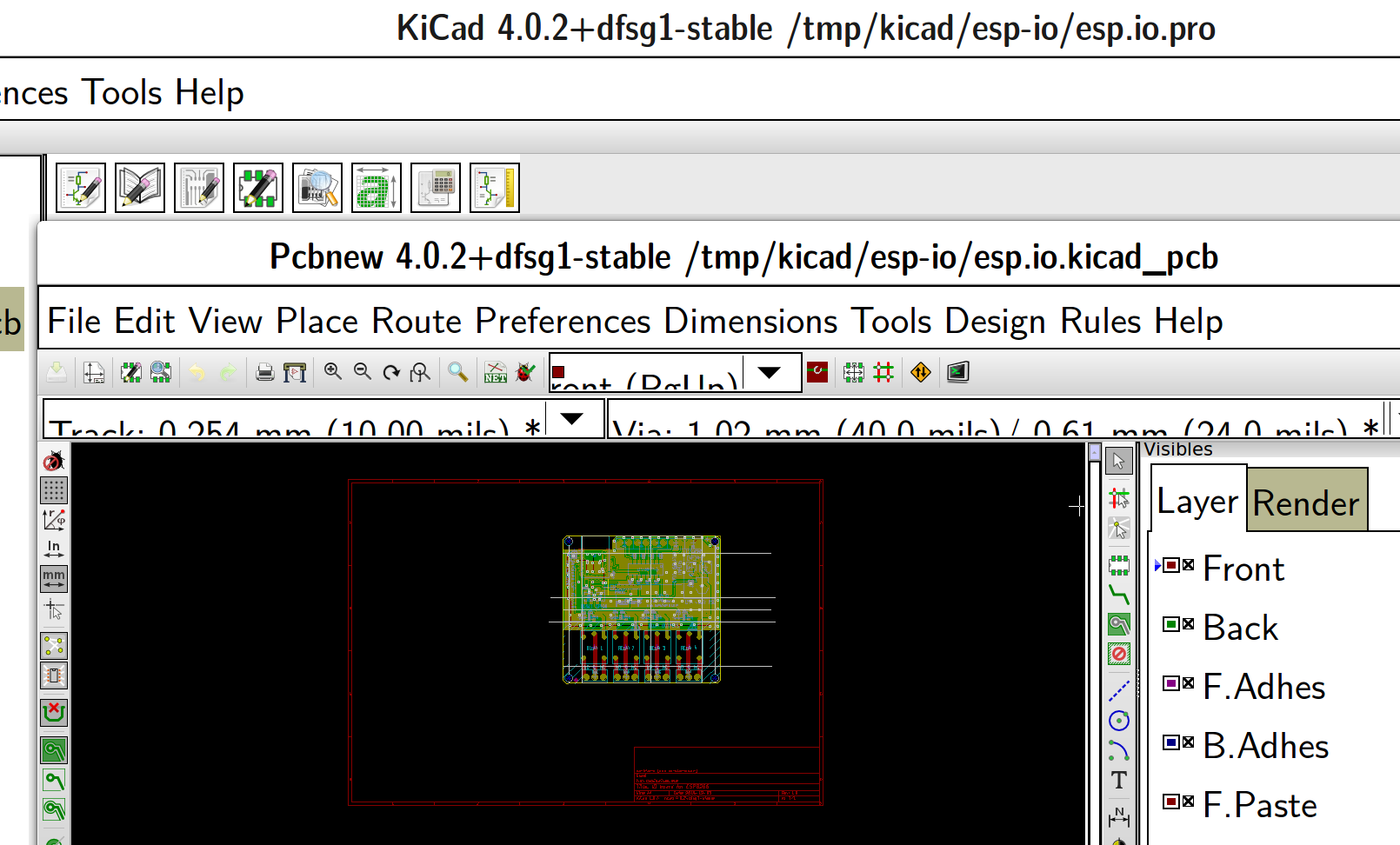Viewport: 1400px width, 845px height.
Task: Toggle visibility checkbox for F.Paste layer
Action: tap(1189, 801)
